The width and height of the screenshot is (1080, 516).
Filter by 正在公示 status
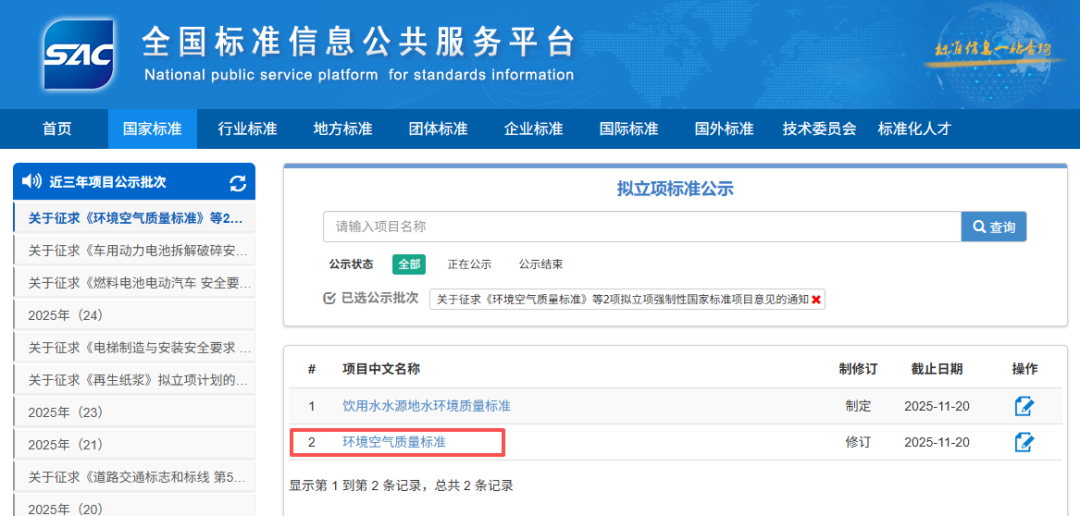469,264
